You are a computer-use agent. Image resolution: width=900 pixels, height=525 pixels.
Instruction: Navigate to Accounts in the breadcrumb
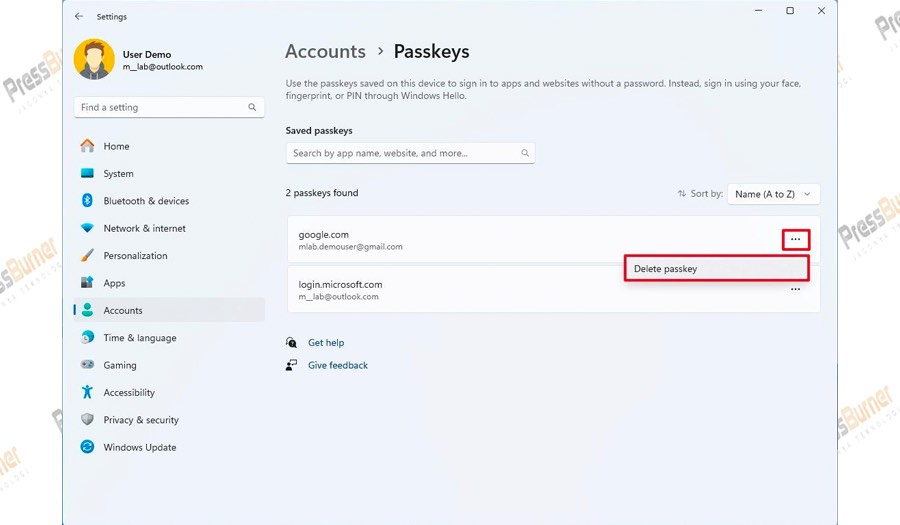pos(325,51)
